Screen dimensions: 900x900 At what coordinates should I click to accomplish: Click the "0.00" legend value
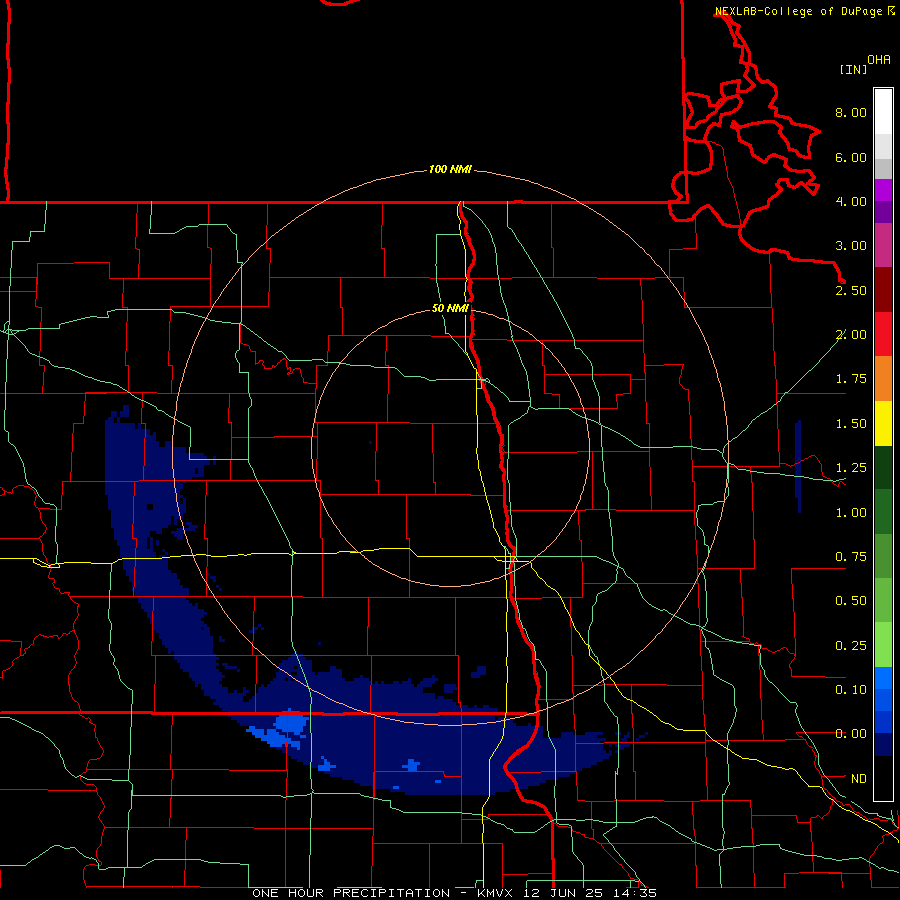pyautogui.click(x=851, y=734)
